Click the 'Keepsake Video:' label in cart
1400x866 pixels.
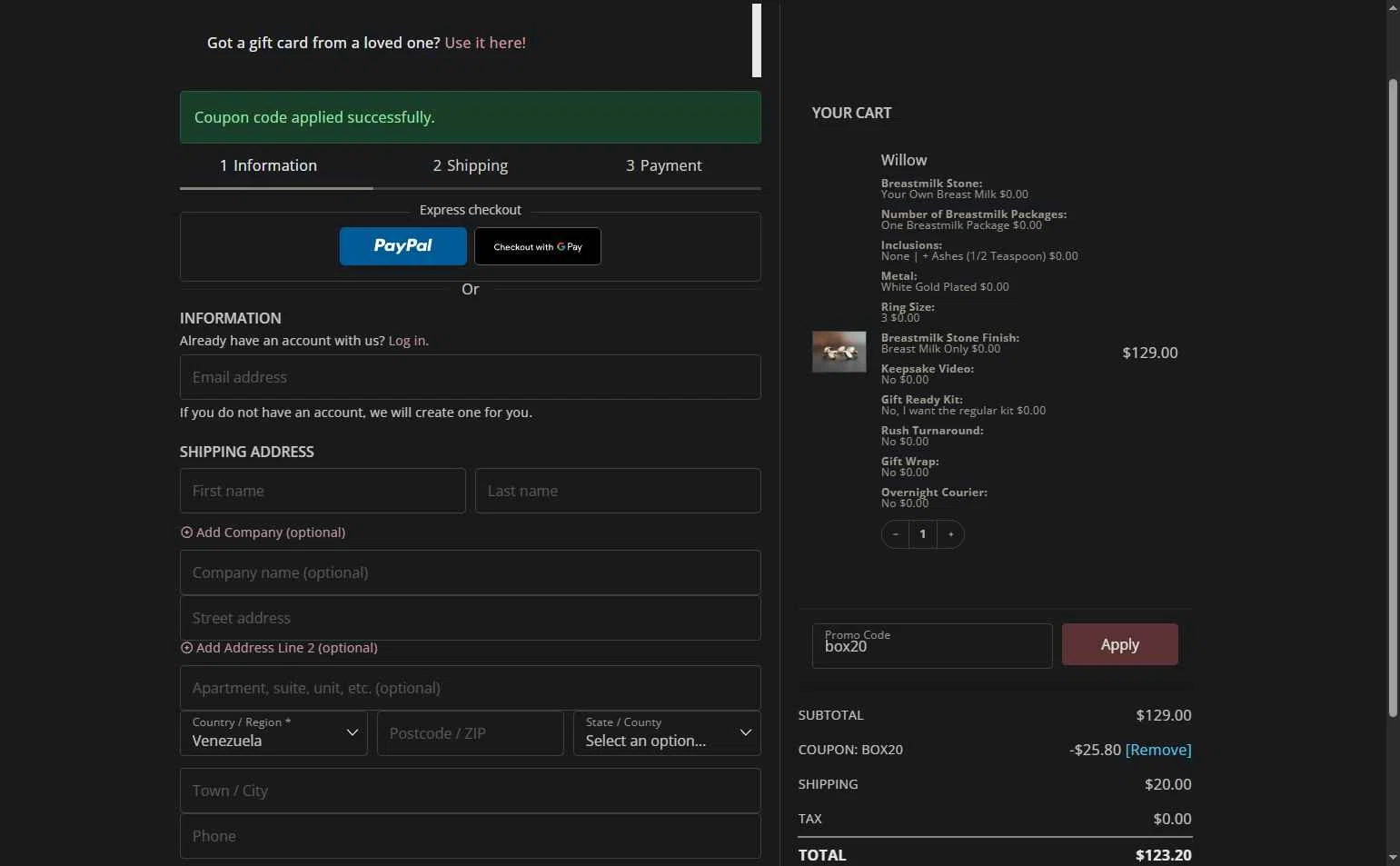(x=928, y=369)
